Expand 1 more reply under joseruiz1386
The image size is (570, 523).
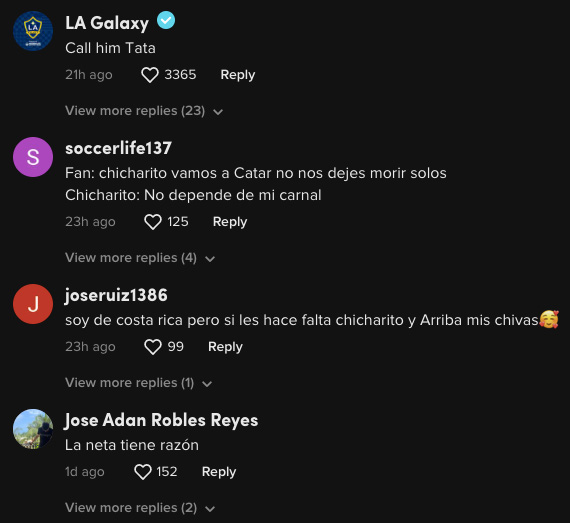(139, 383)
